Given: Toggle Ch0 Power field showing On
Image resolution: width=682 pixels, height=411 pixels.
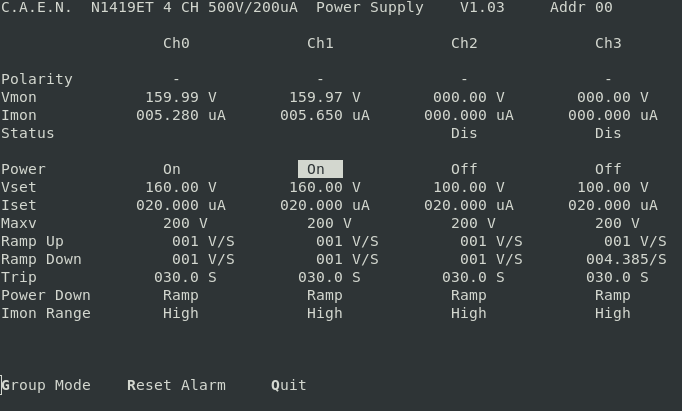Looking at the screenshot, I should click(172, 169).
